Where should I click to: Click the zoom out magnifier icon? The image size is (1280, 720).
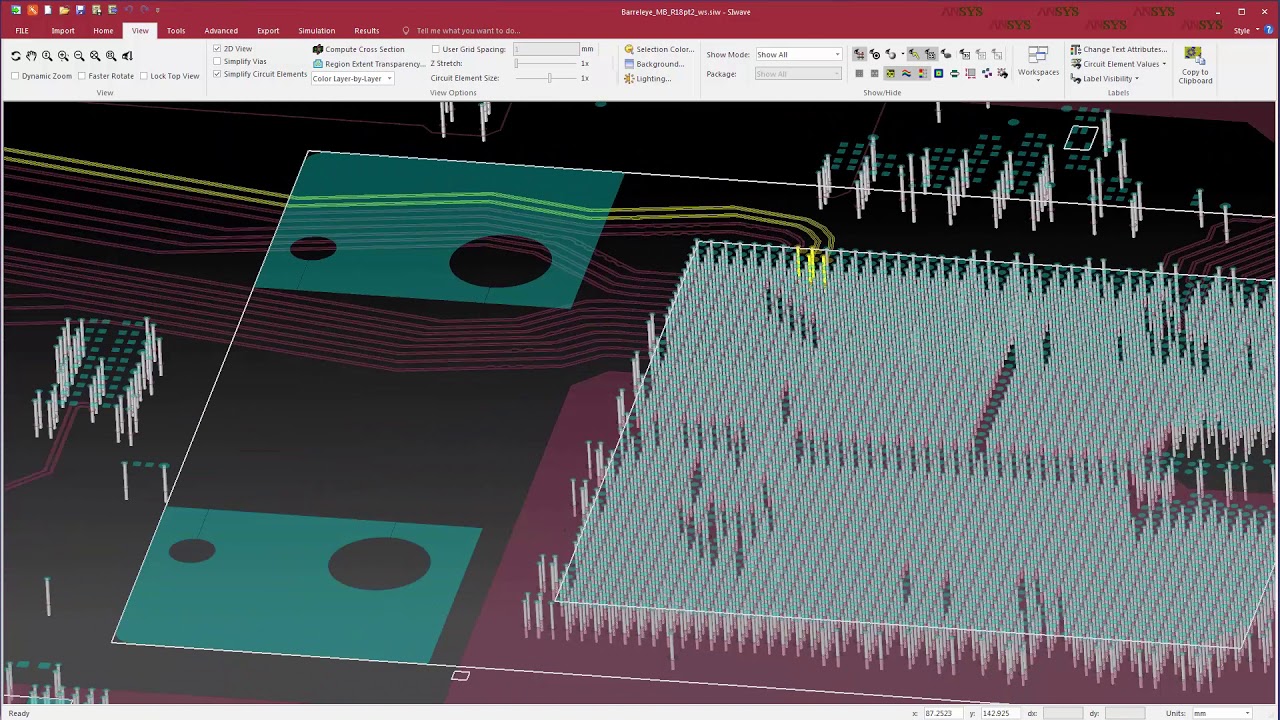click(x=79, y=56)
